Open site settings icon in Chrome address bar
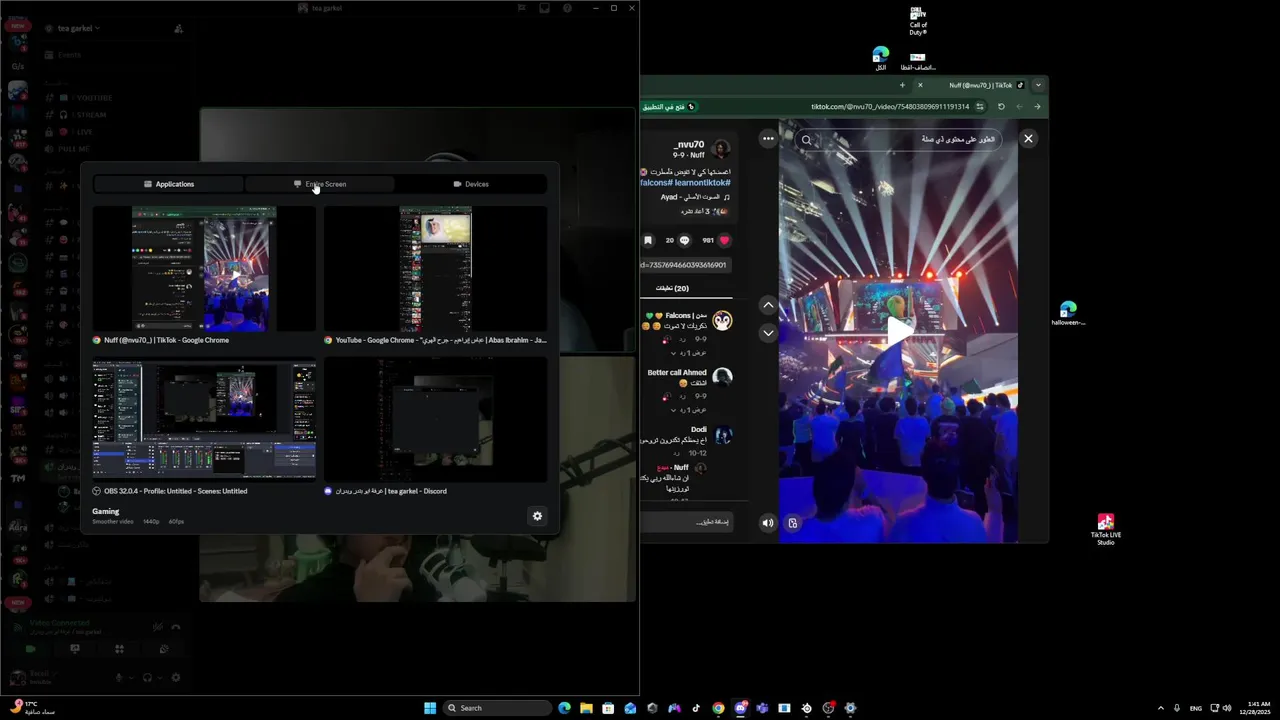The height and width of the screenshot is (720, 1280). (980, 106)
